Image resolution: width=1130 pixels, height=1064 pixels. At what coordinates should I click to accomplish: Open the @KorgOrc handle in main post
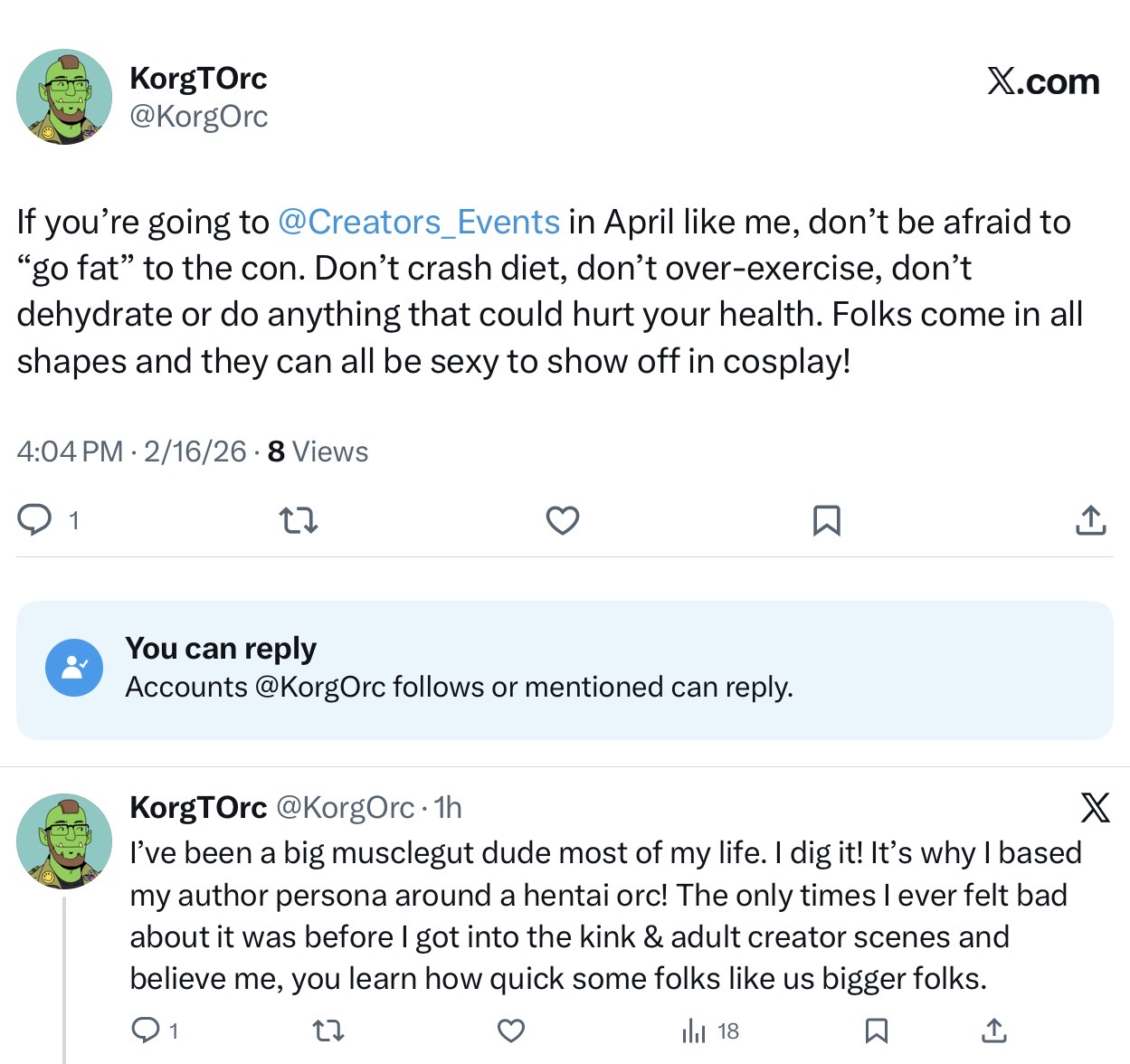coord(199,117)
